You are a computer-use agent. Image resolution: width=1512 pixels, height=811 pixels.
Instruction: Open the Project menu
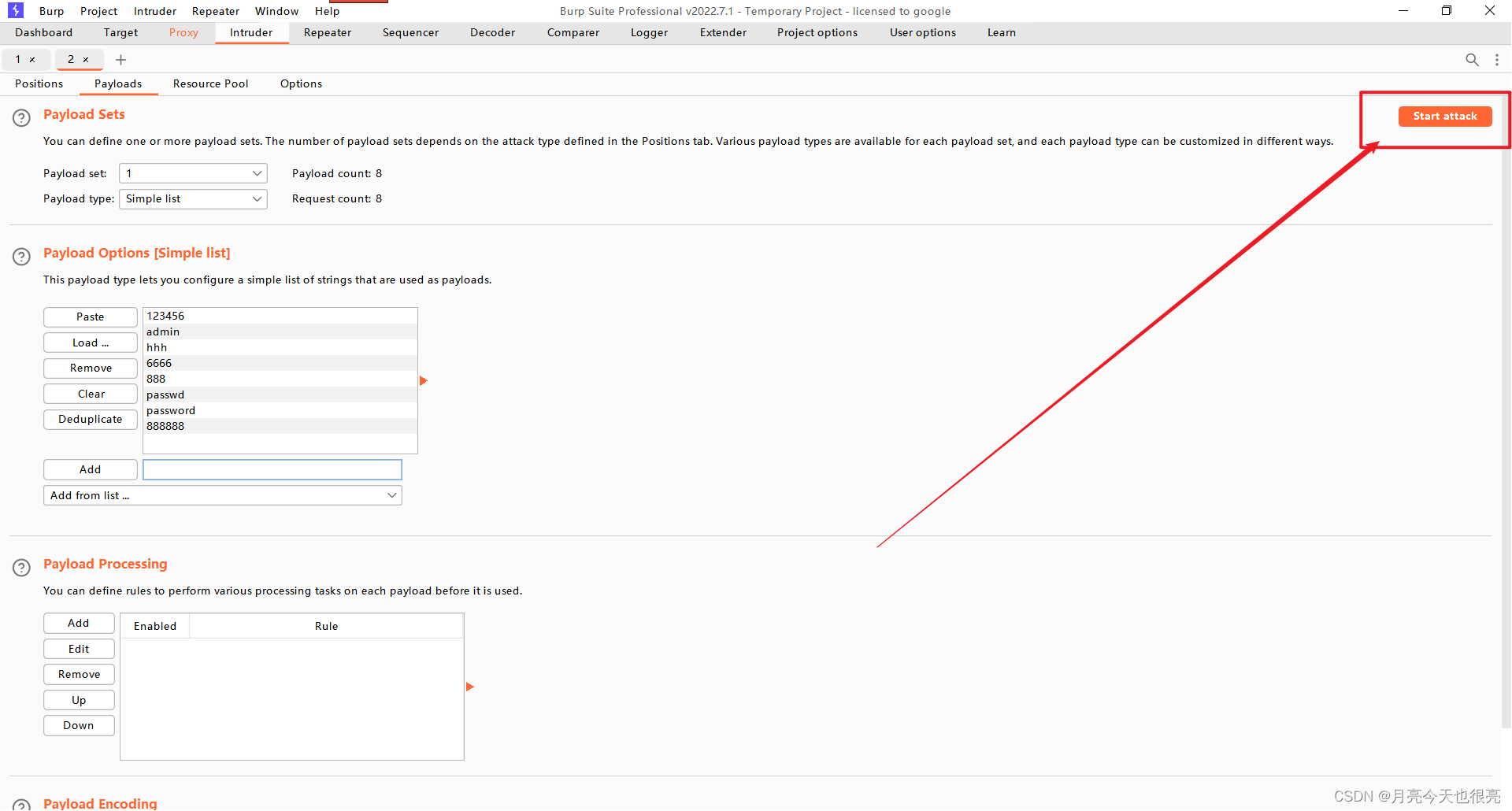click(x=98, y=11)
